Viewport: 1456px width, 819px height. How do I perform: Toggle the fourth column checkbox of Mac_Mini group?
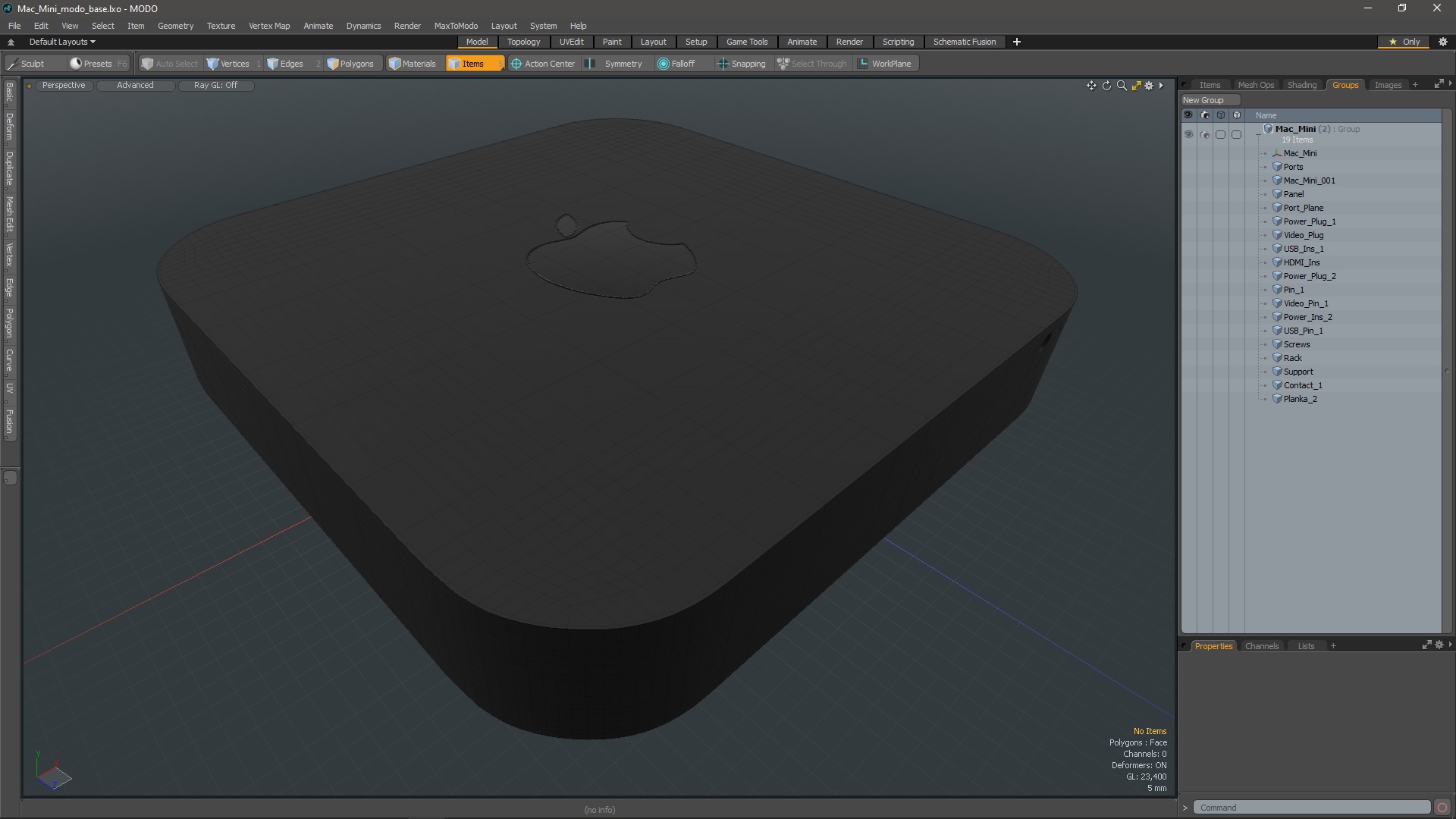tap(1236, 134)
